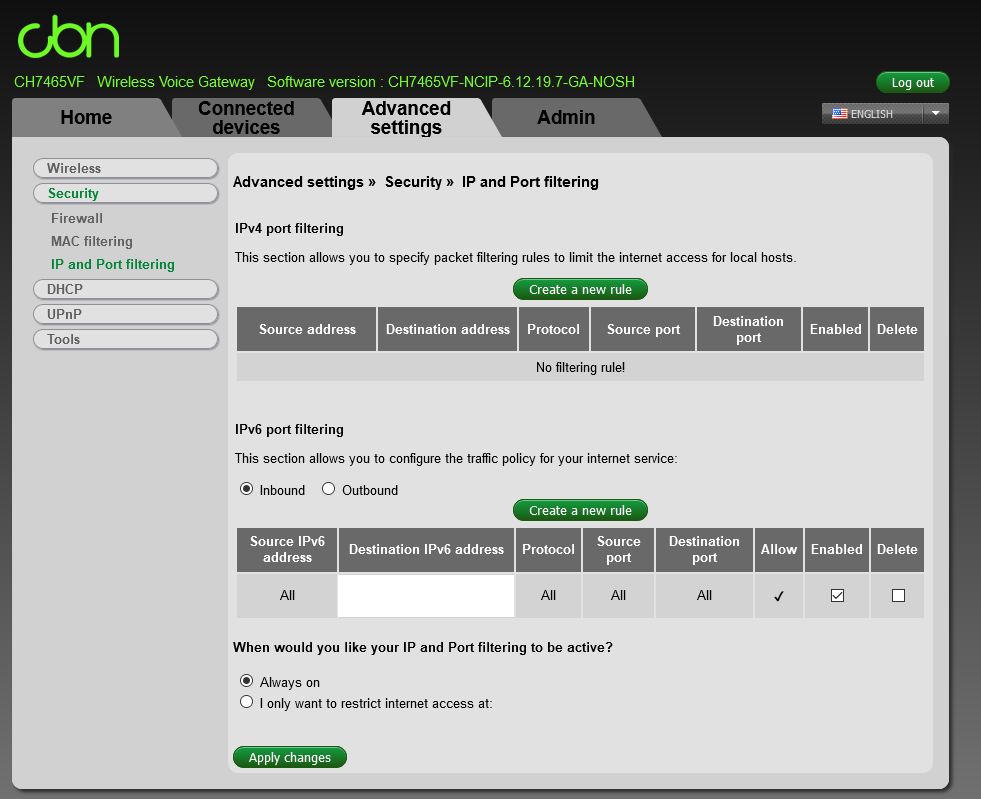Tick the Delete checkbox for IPv6 rule
Screen dimensions: 981x799
pos(897,595)
